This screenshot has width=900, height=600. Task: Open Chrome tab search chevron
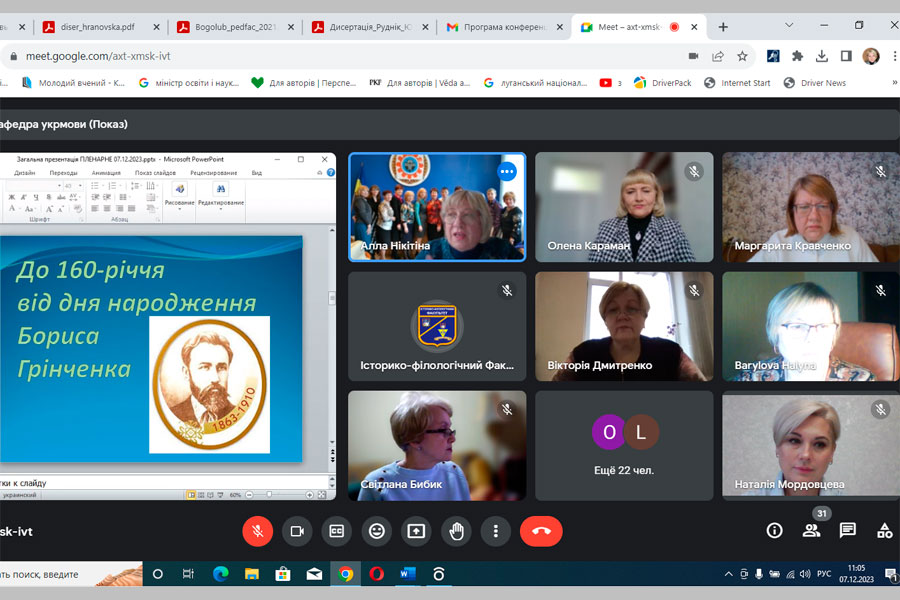(x=789, y=26)
